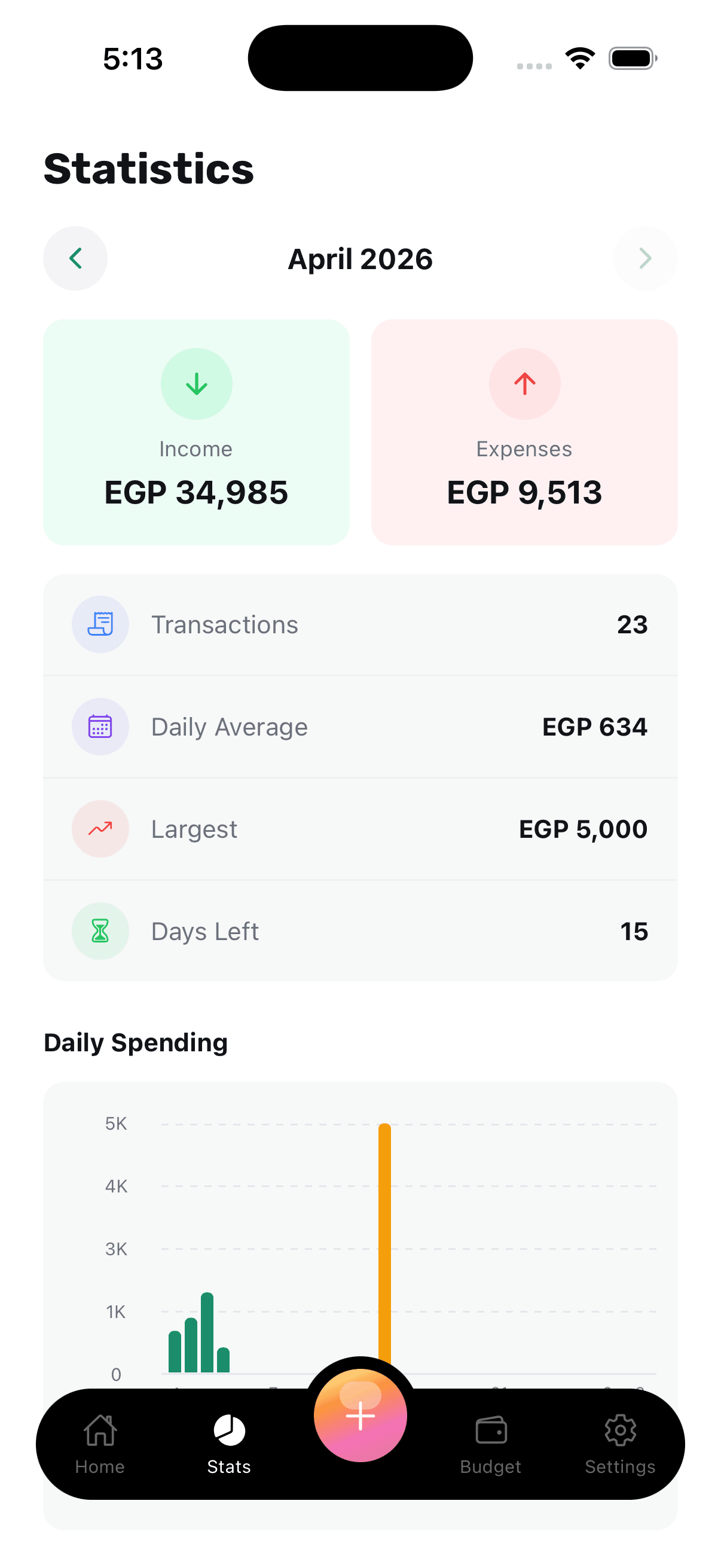The height and width of the screenshot is (1568, 721).
Task: Open the Income EGP 34,985 card
Action: tap(196, 432)
